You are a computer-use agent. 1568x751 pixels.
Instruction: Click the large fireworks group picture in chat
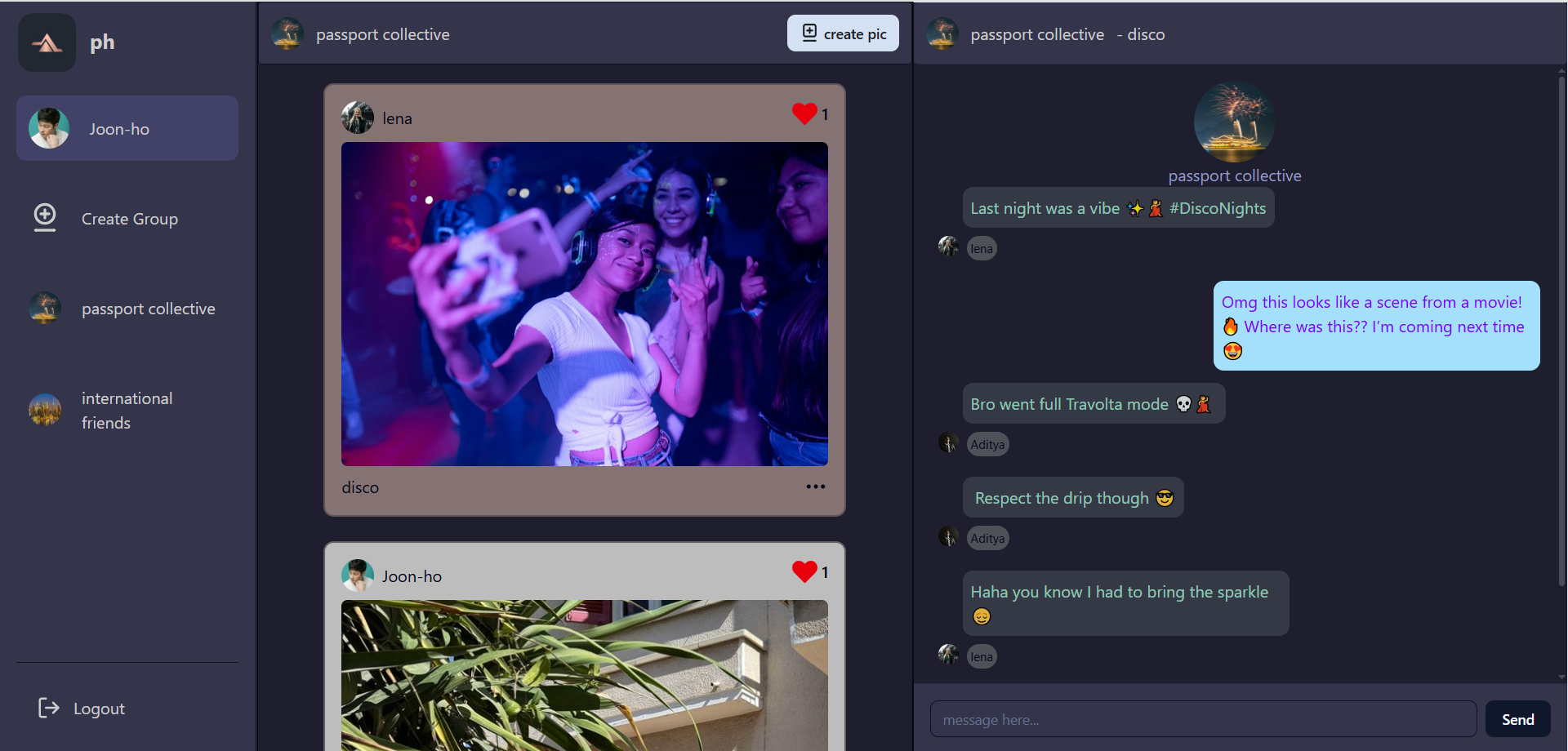point(1235,122)
